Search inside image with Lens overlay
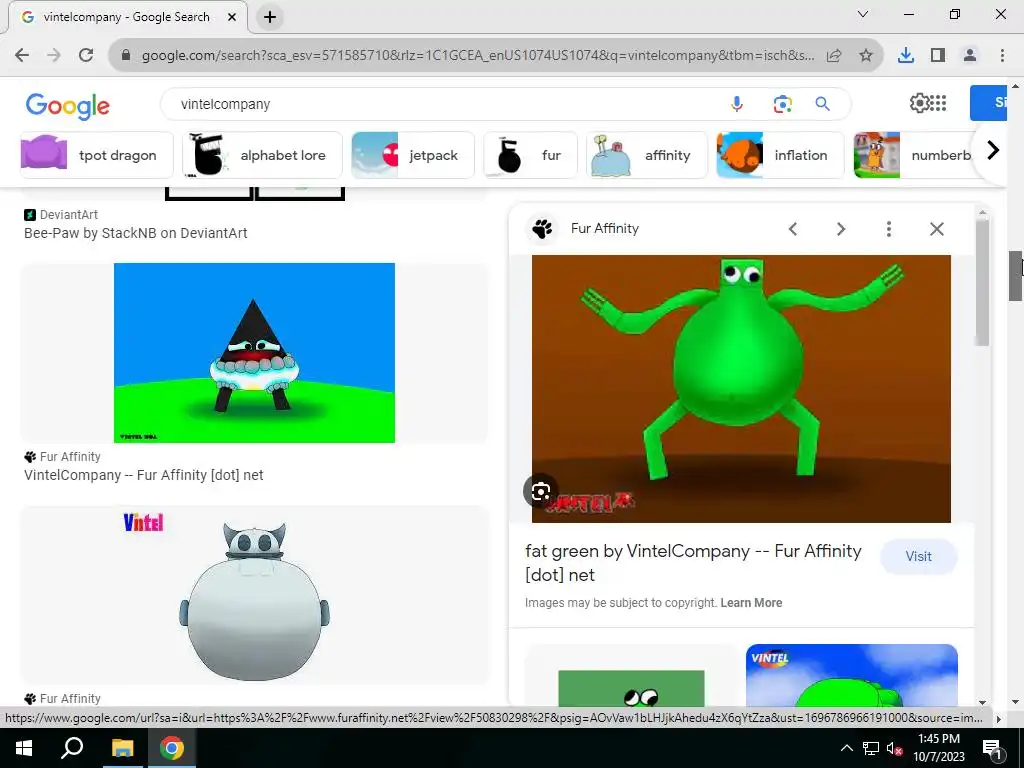The image size is (1024, 768). coord(541,492)
